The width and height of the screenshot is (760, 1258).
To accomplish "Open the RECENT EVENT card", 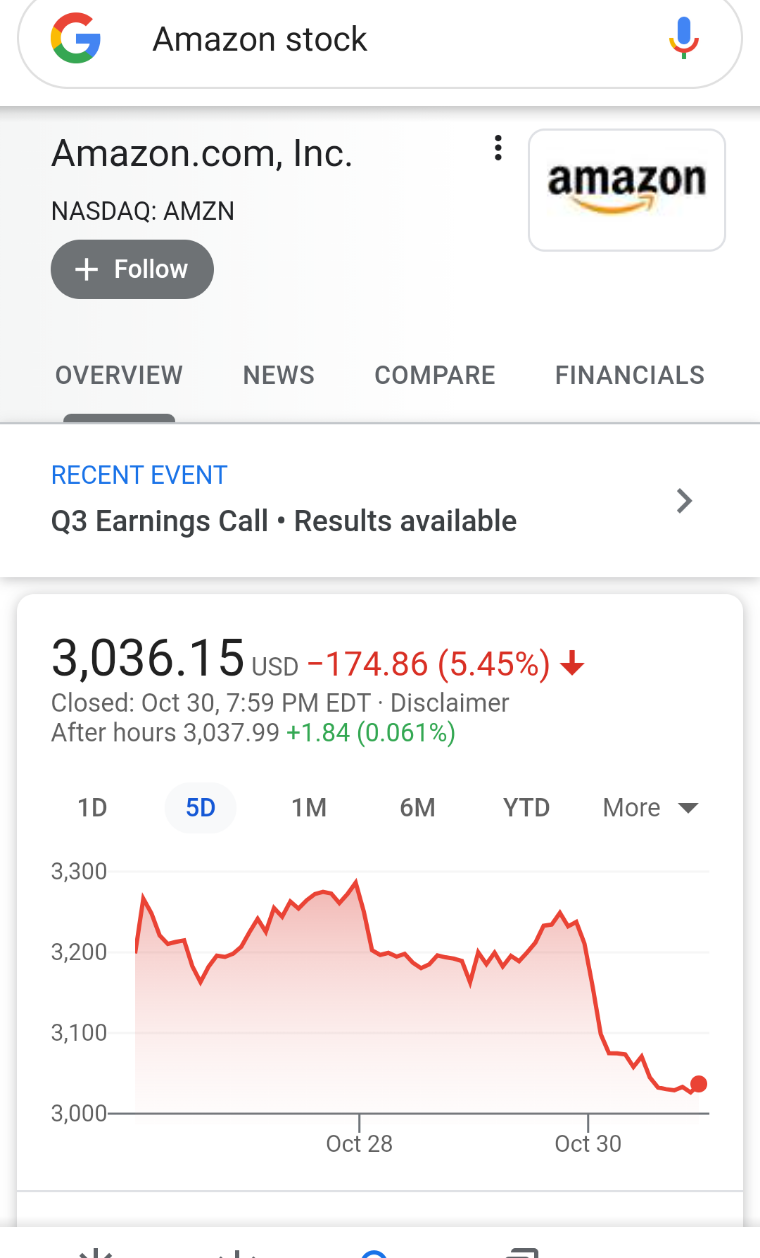I will click(x=380, y=500).
